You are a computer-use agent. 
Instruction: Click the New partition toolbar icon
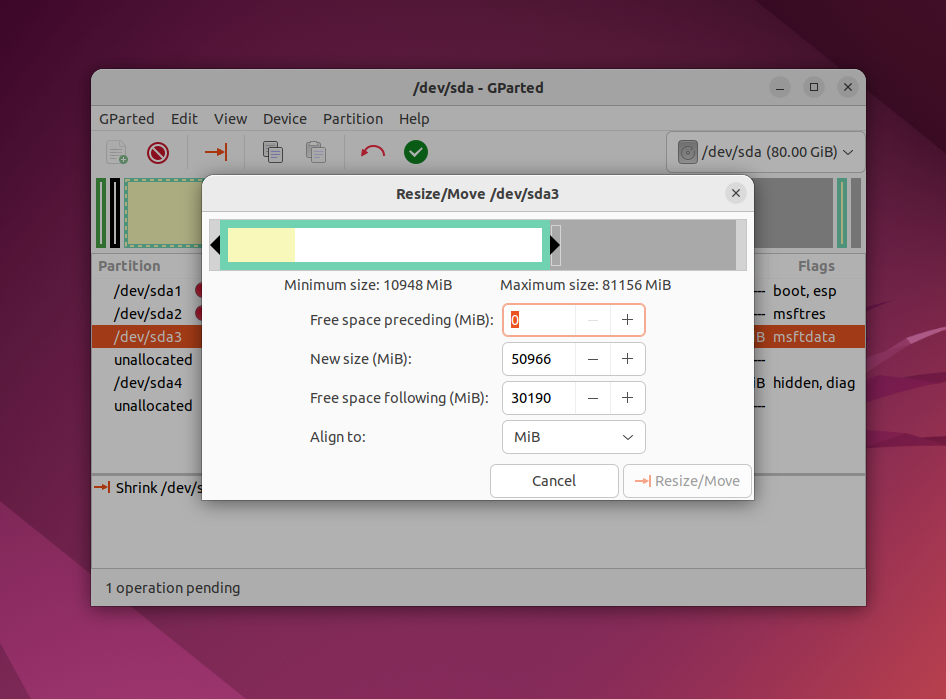point(116,152)
